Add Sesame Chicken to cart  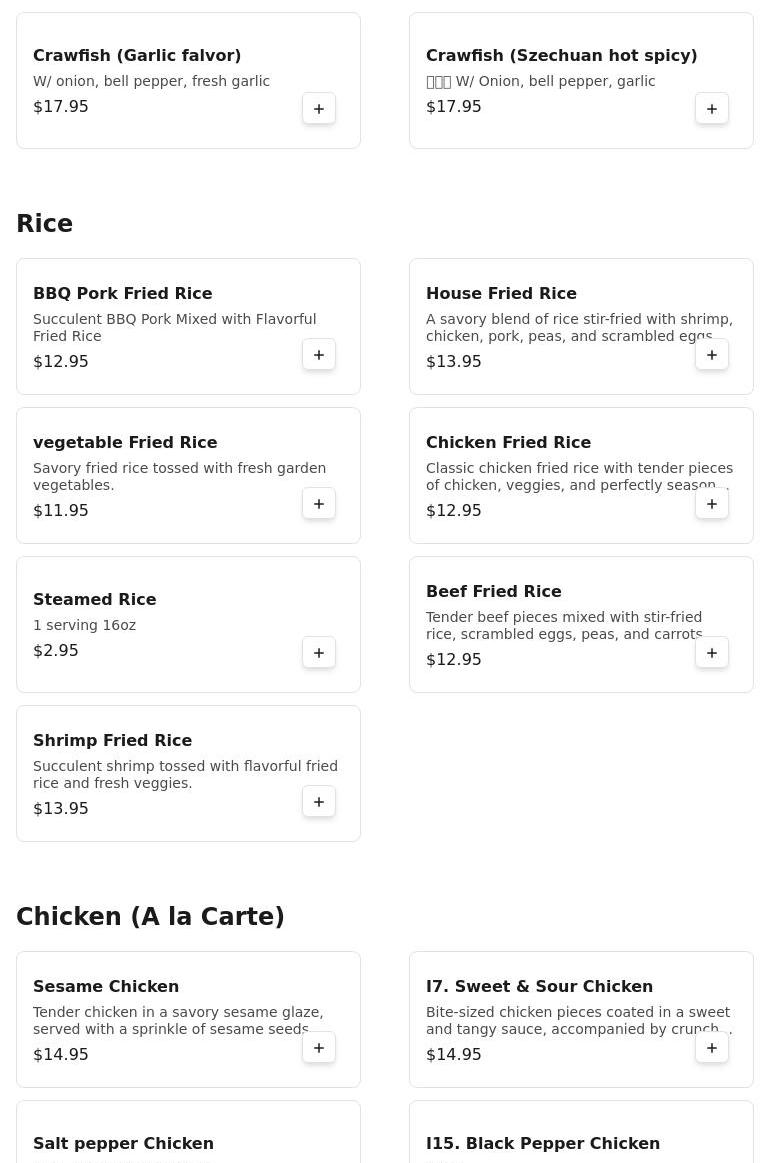coord(319,1047)
